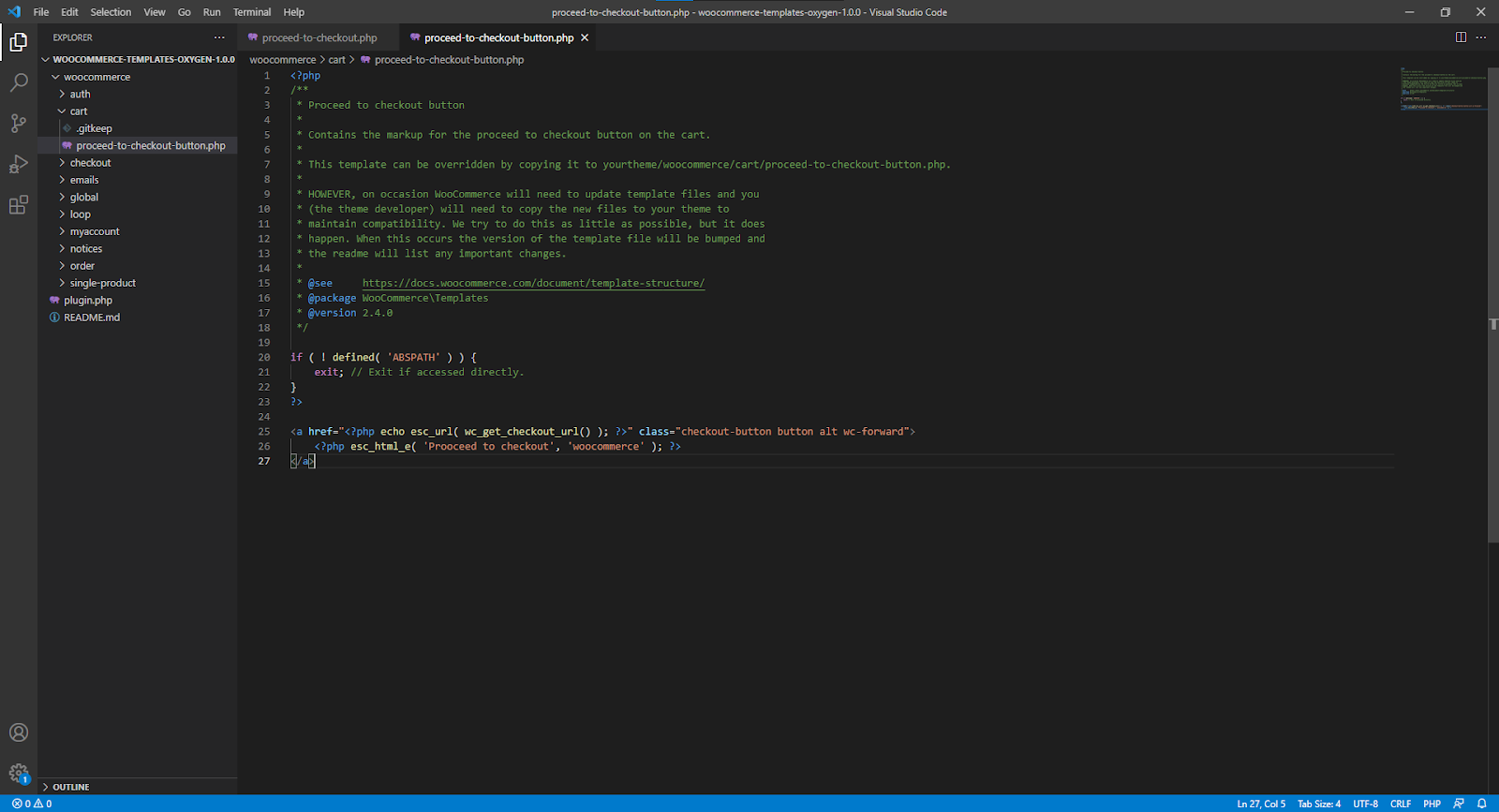Click the wc_get_checkout_url() function call
1499x812 pixels.
pyautogui.click(x=527, y=432)
